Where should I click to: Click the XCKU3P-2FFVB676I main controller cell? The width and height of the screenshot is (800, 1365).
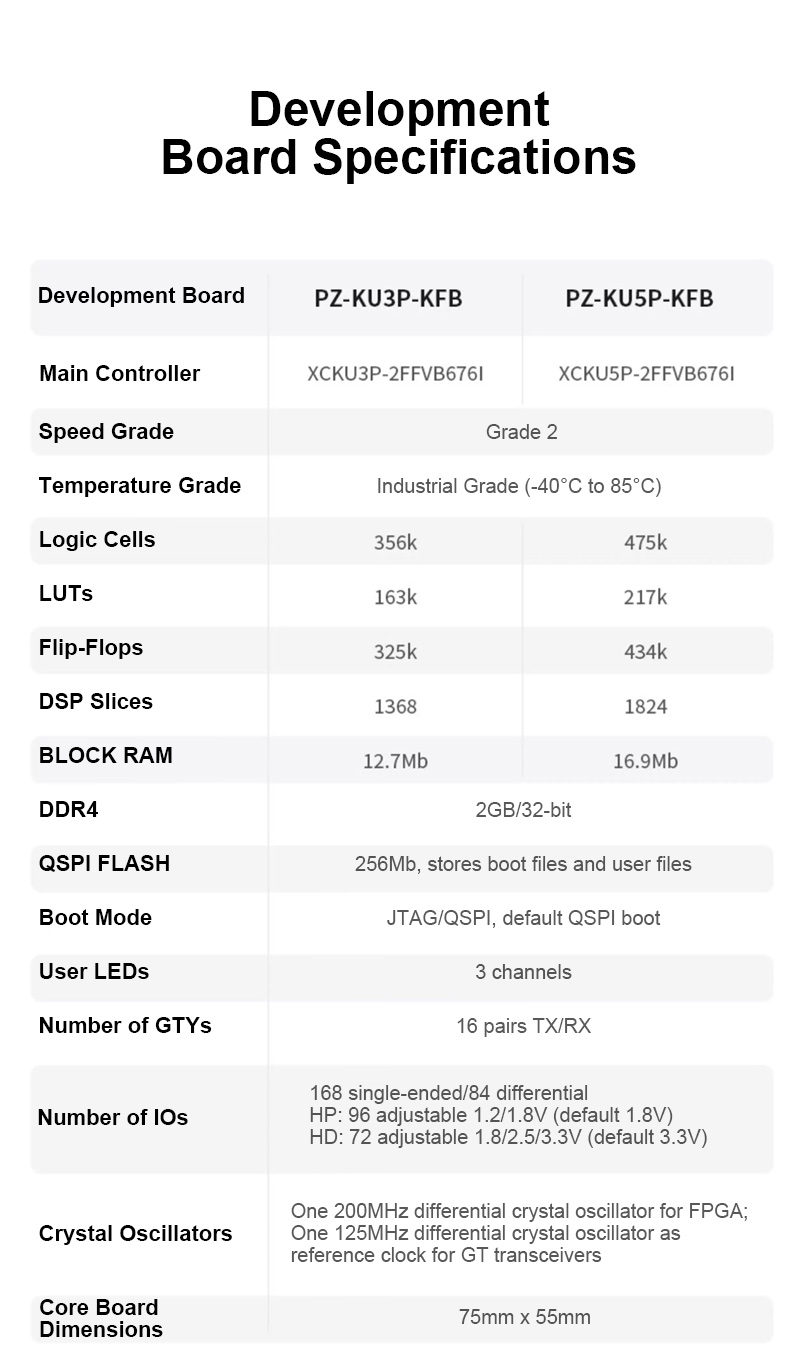tap(395, 374)
